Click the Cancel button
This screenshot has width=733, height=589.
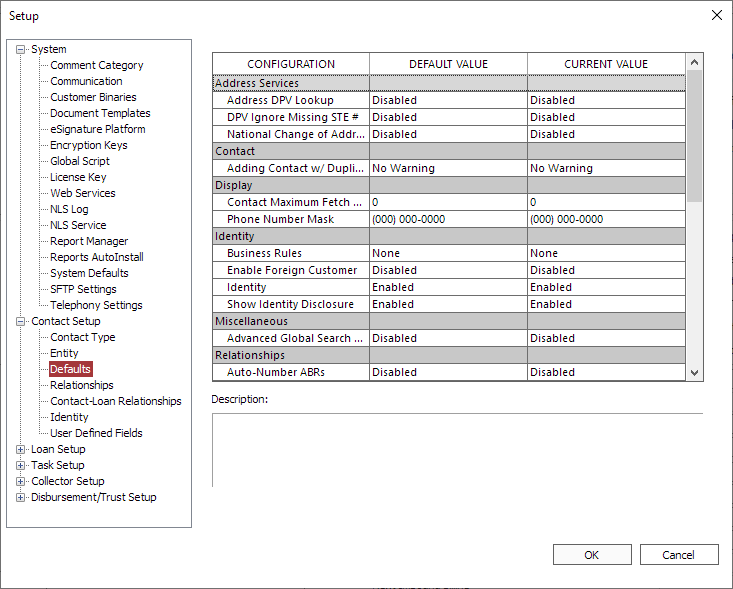point(679,554)
